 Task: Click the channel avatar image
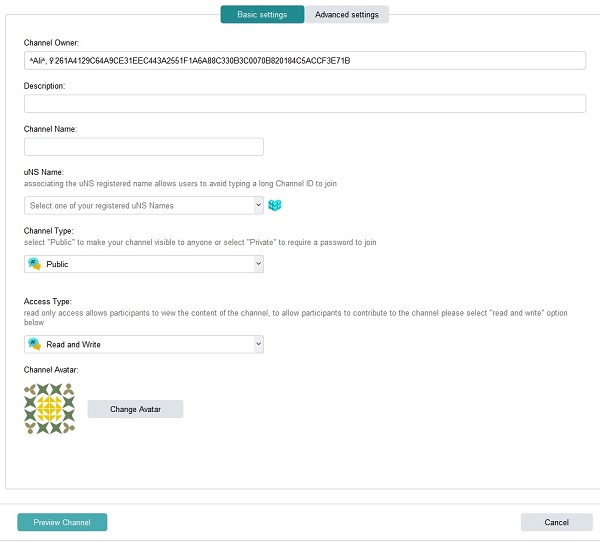click(49, 409)
